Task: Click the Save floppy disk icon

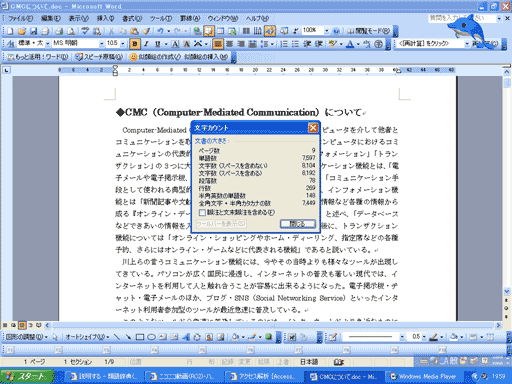Action: [x=33, y=31]
